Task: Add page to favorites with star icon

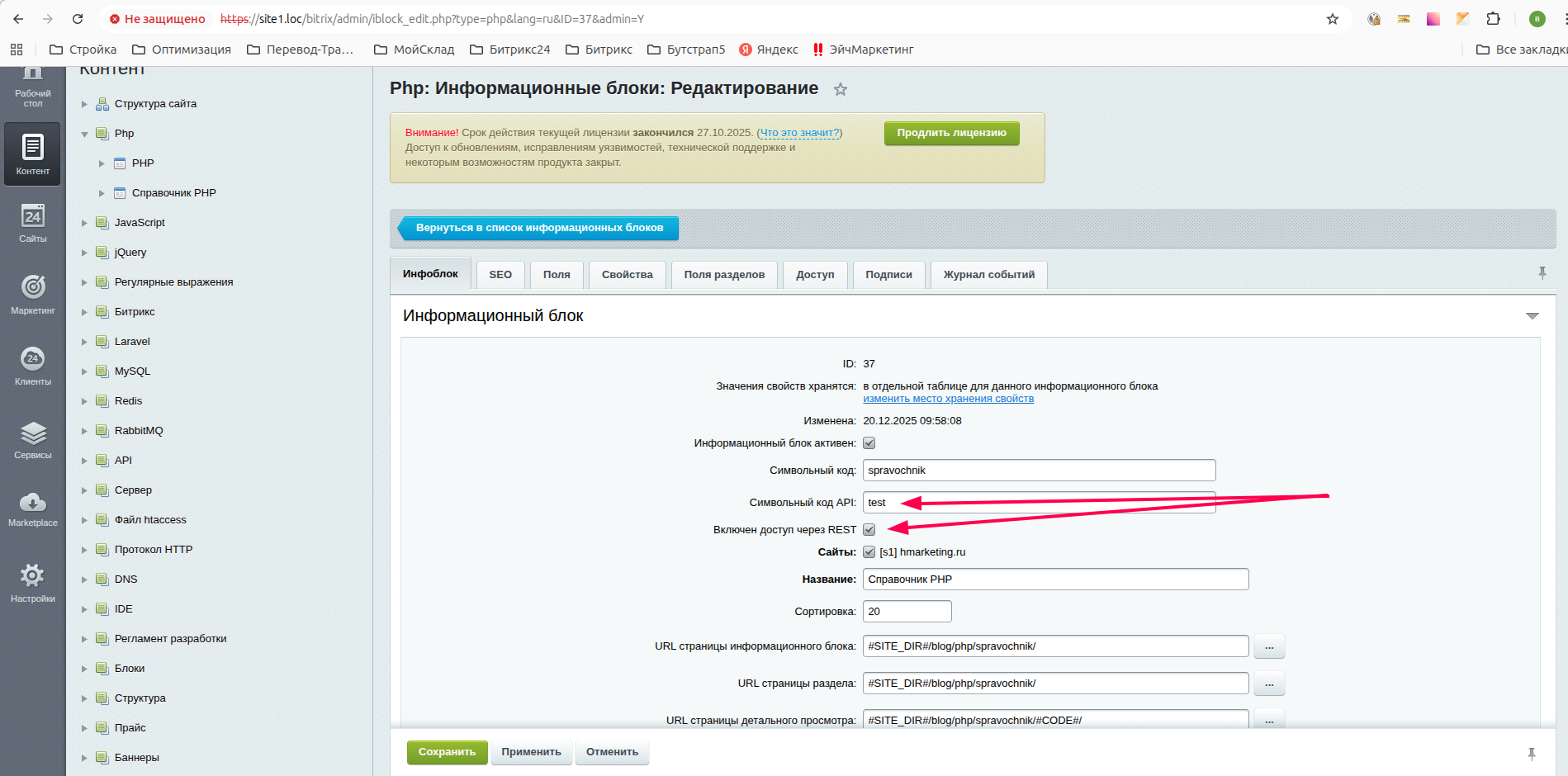Action: point(840,89)
